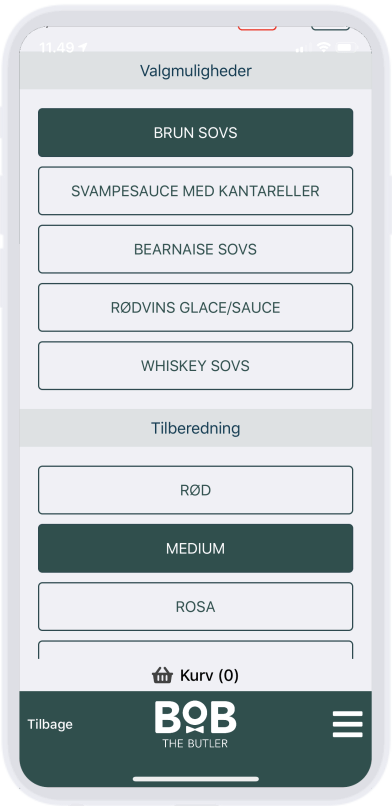Tap the partially visible option below ROSA
Screen dimensions: 392x806
coord(195,650)
